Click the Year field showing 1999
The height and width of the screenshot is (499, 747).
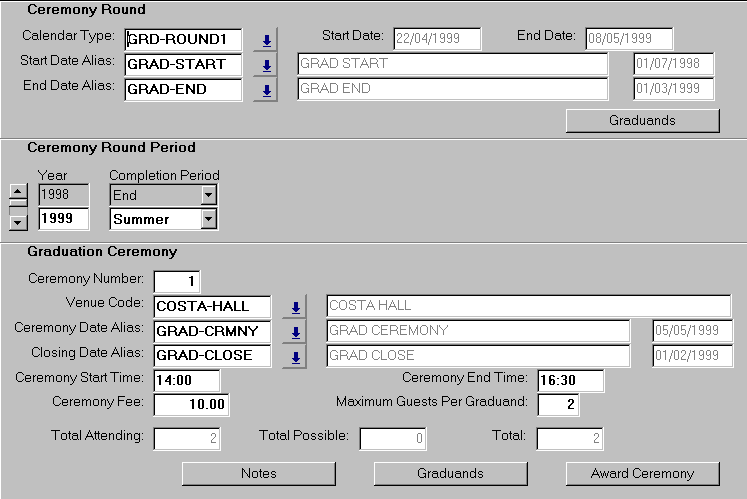(64, 219)
